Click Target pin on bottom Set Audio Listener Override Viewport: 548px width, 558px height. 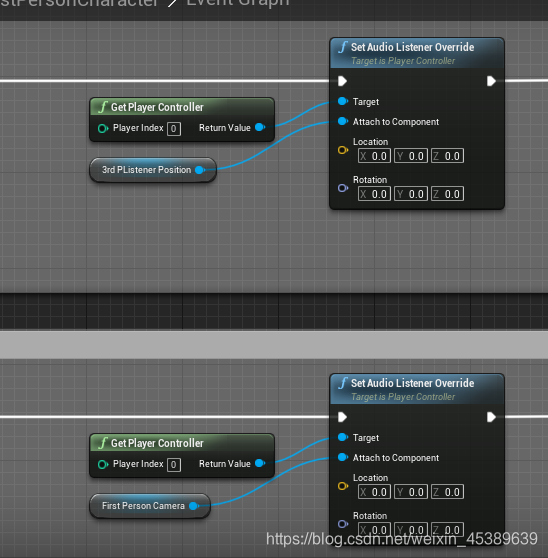(x=343, y=437)
